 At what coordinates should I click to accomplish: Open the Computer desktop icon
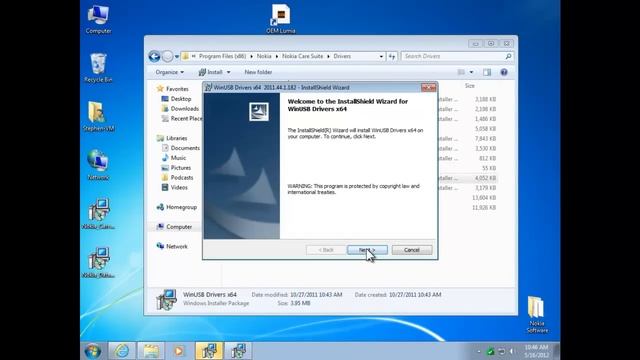pos(98,20)
